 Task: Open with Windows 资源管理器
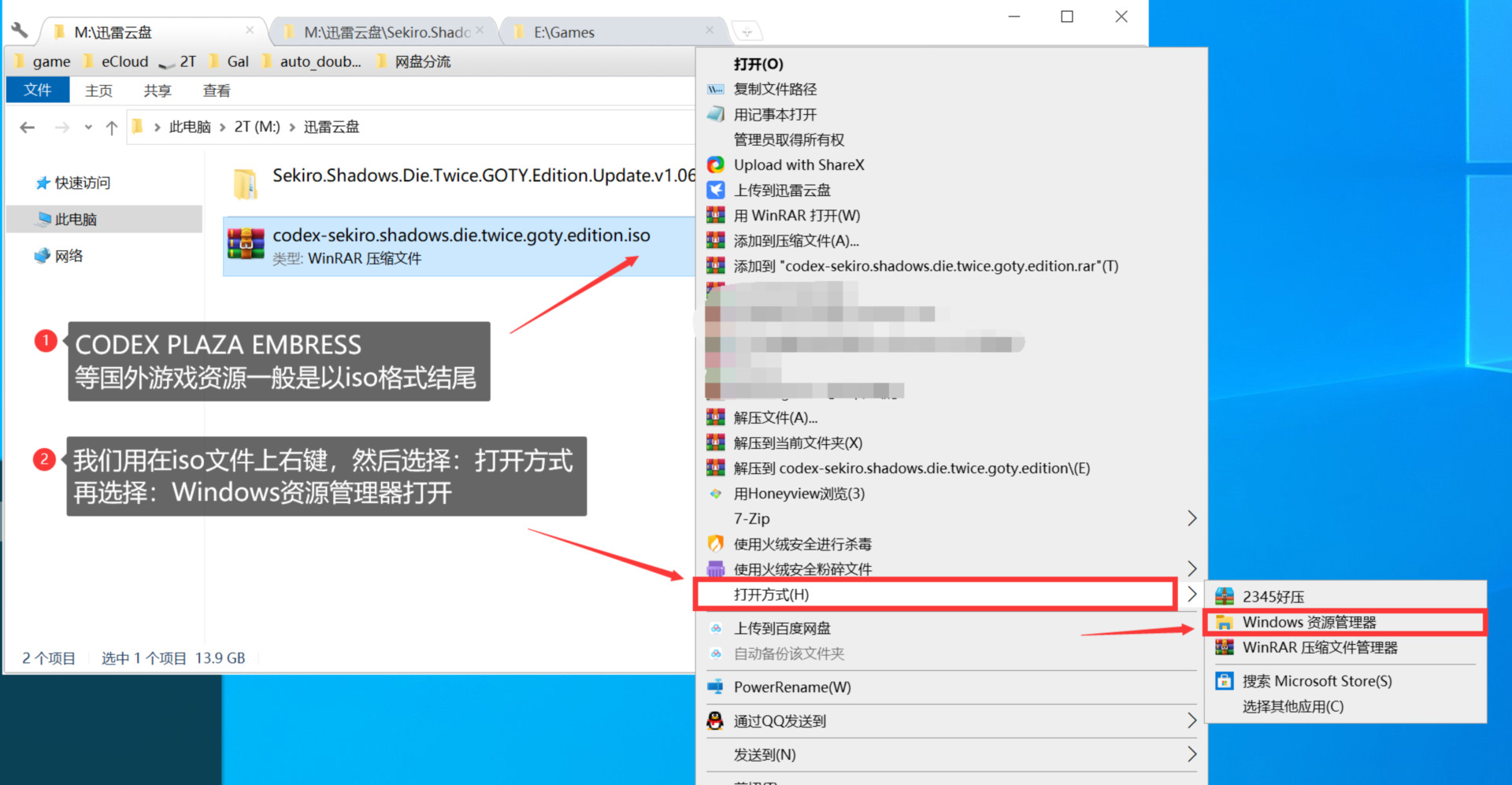click(x=1344, y=622)
